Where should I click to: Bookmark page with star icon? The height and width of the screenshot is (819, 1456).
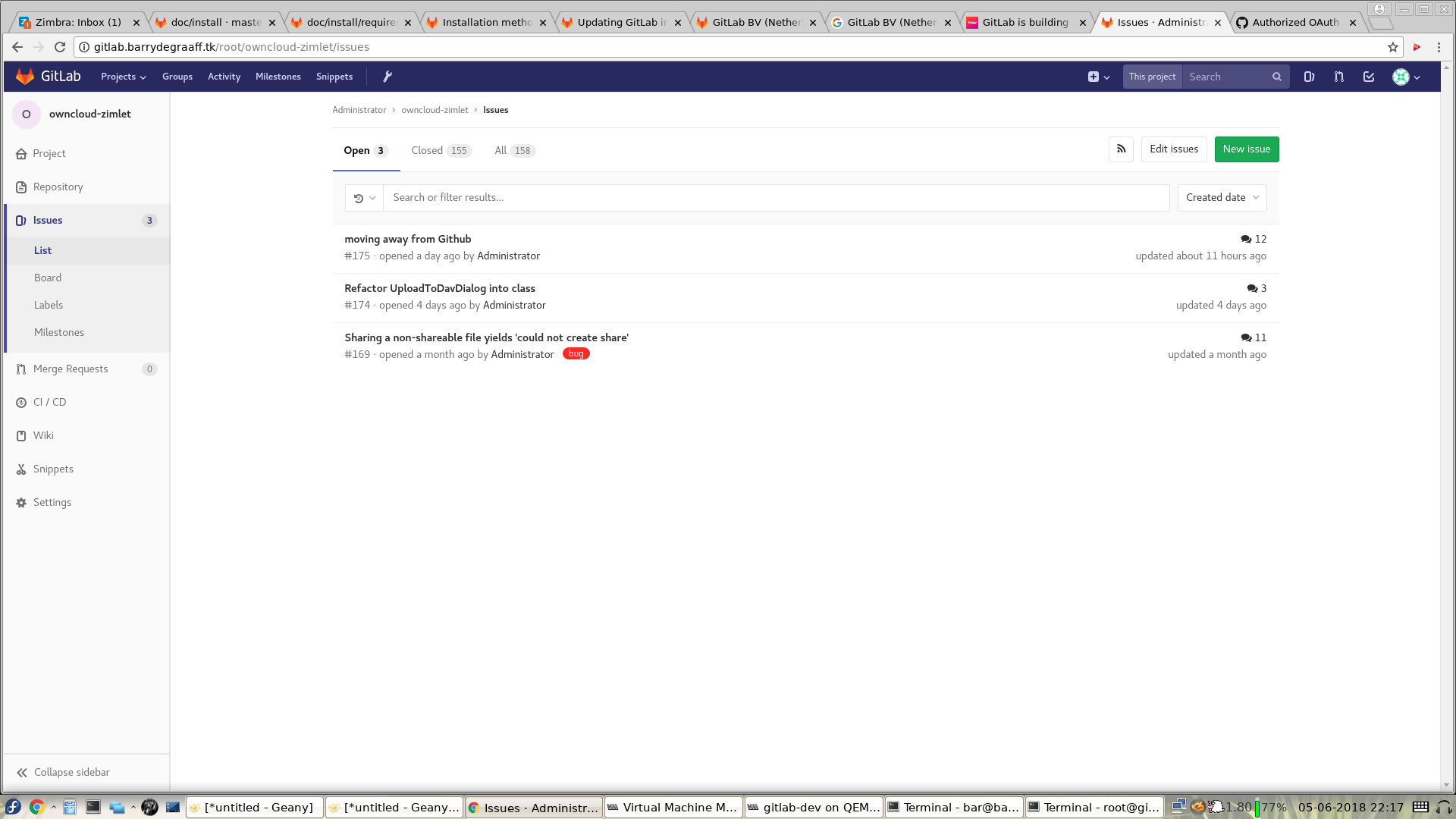[x=1393, y=47]
